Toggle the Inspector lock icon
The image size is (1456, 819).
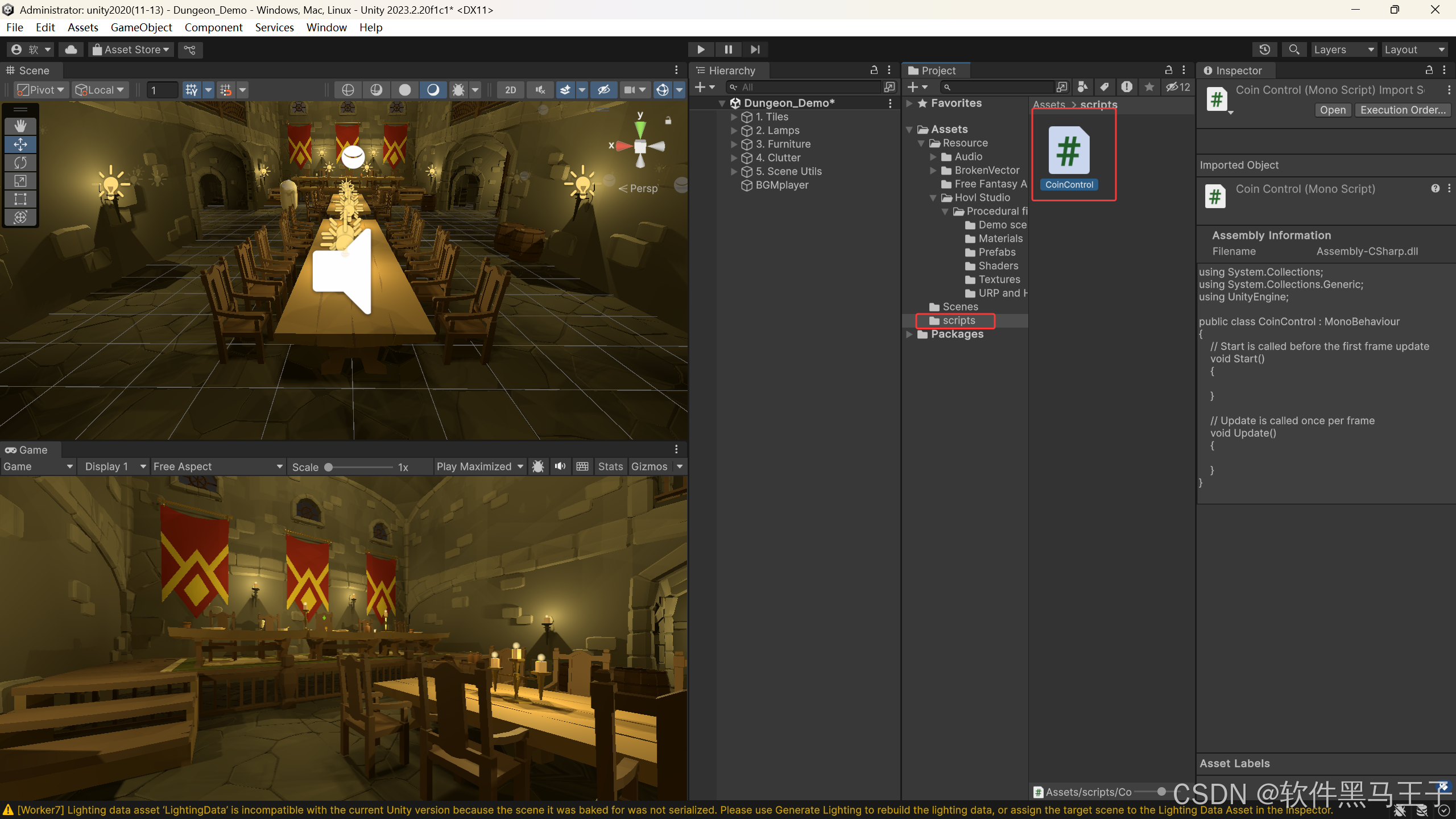pos(1429,70)
